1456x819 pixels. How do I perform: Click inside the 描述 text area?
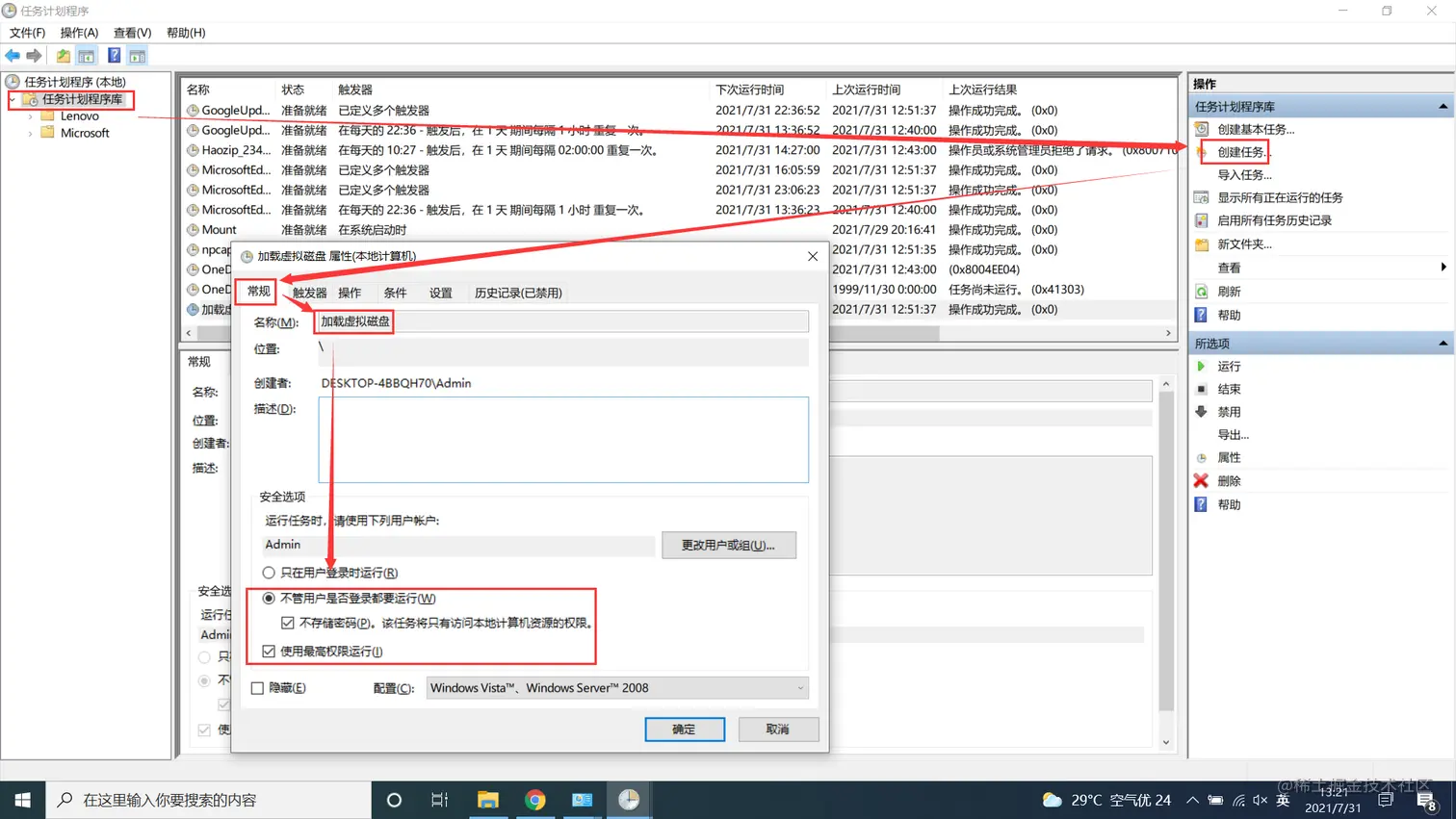tap(563, 440)
